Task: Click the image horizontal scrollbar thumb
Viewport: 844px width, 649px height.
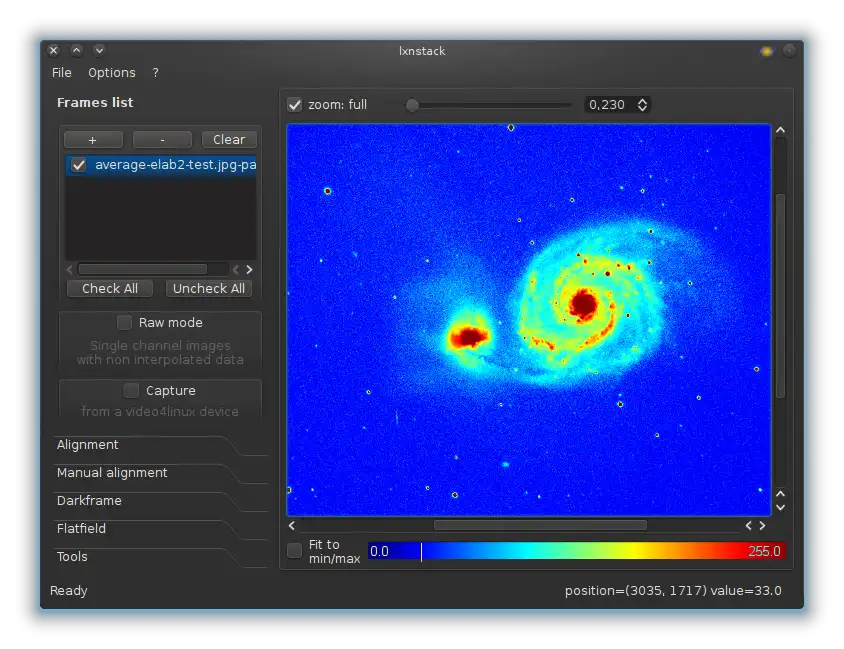Action: point(540,525)
